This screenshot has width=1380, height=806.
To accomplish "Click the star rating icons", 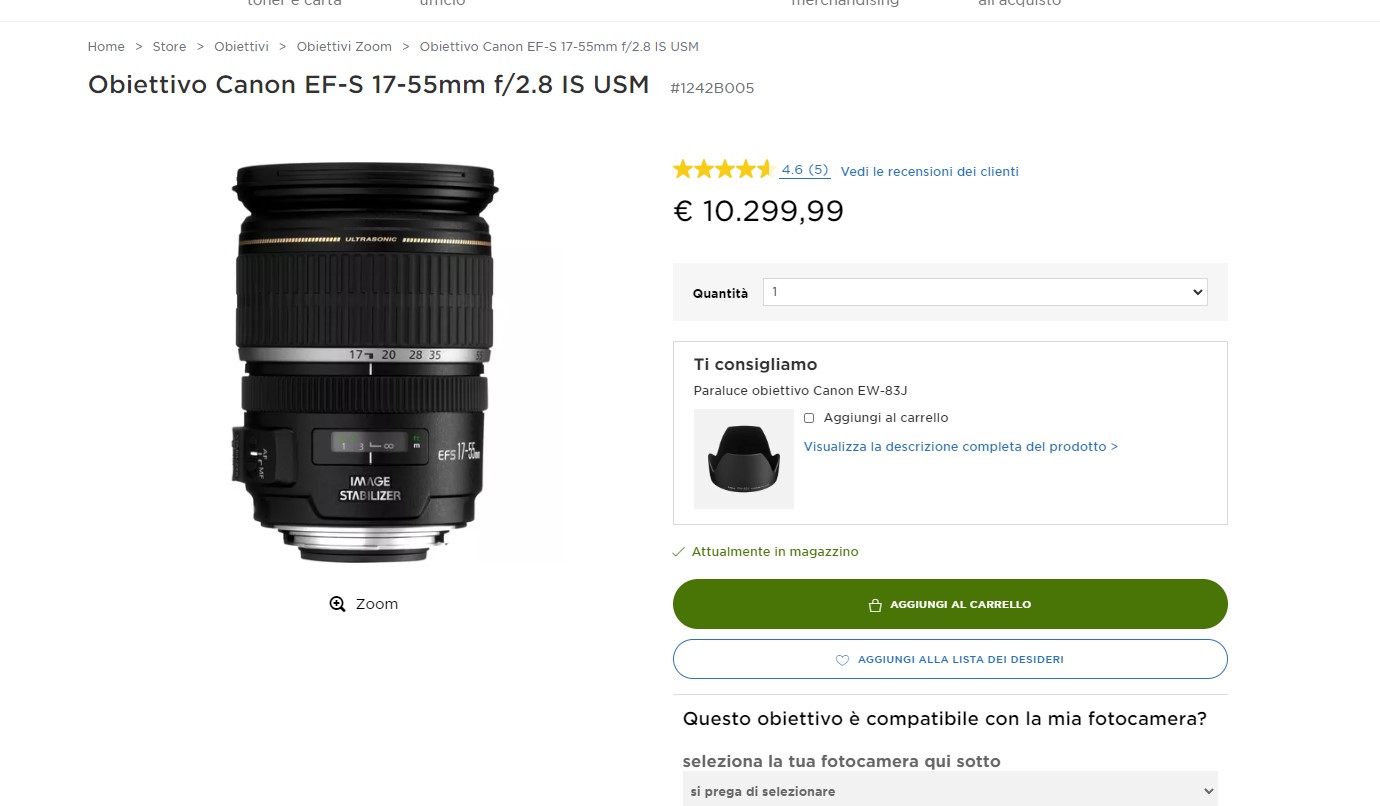I will [723, 169].
